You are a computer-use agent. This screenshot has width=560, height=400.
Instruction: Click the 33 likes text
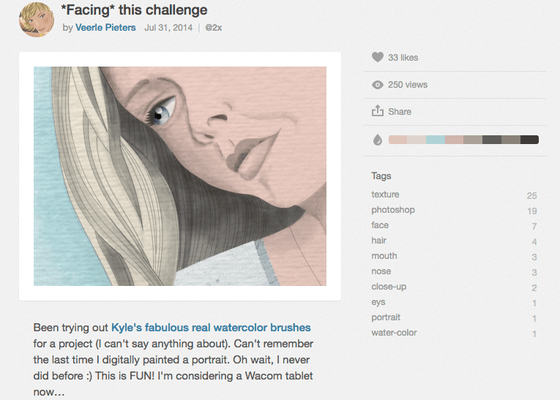(x=403, y=58)
